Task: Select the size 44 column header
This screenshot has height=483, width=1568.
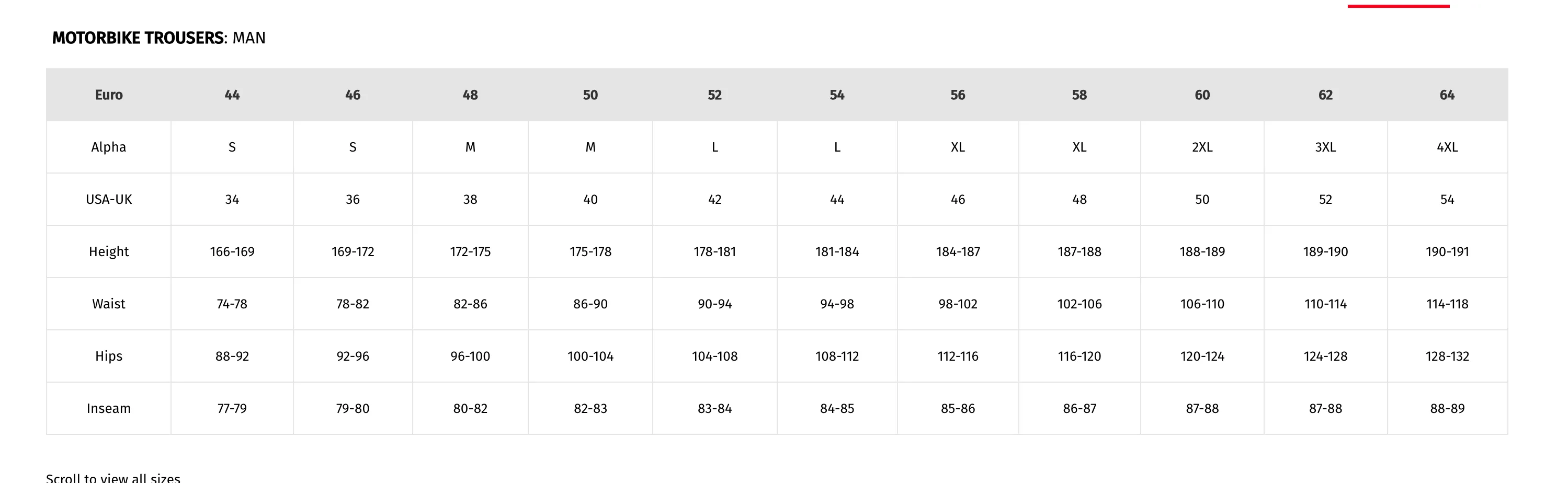Action: [x=232, y=95]
